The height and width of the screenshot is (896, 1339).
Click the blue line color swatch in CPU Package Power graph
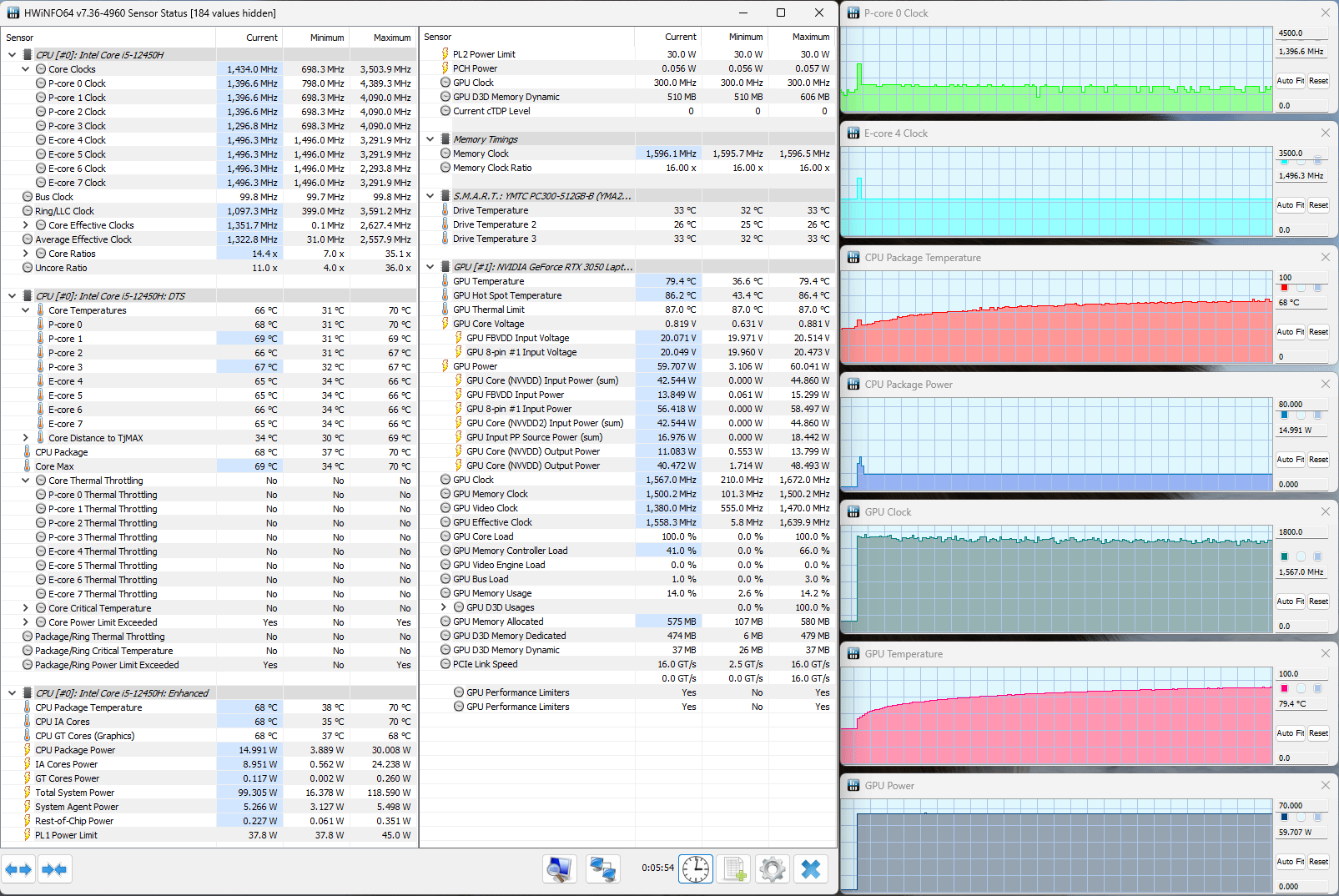[1284, 415]
